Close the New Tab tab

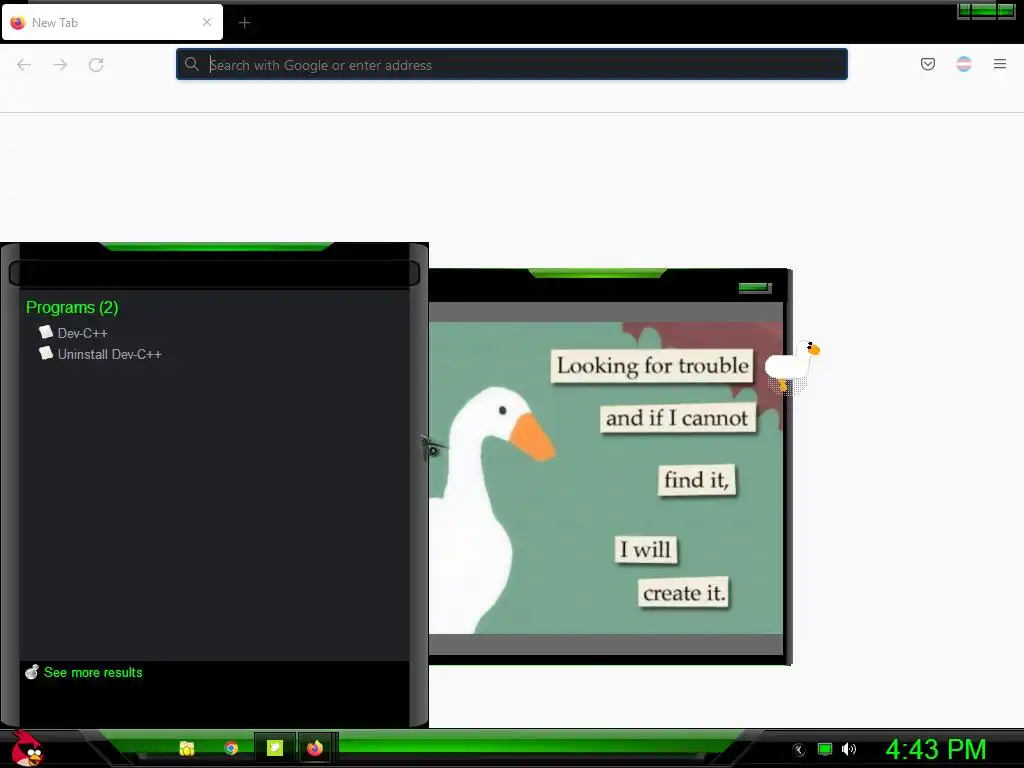(207, 22)
